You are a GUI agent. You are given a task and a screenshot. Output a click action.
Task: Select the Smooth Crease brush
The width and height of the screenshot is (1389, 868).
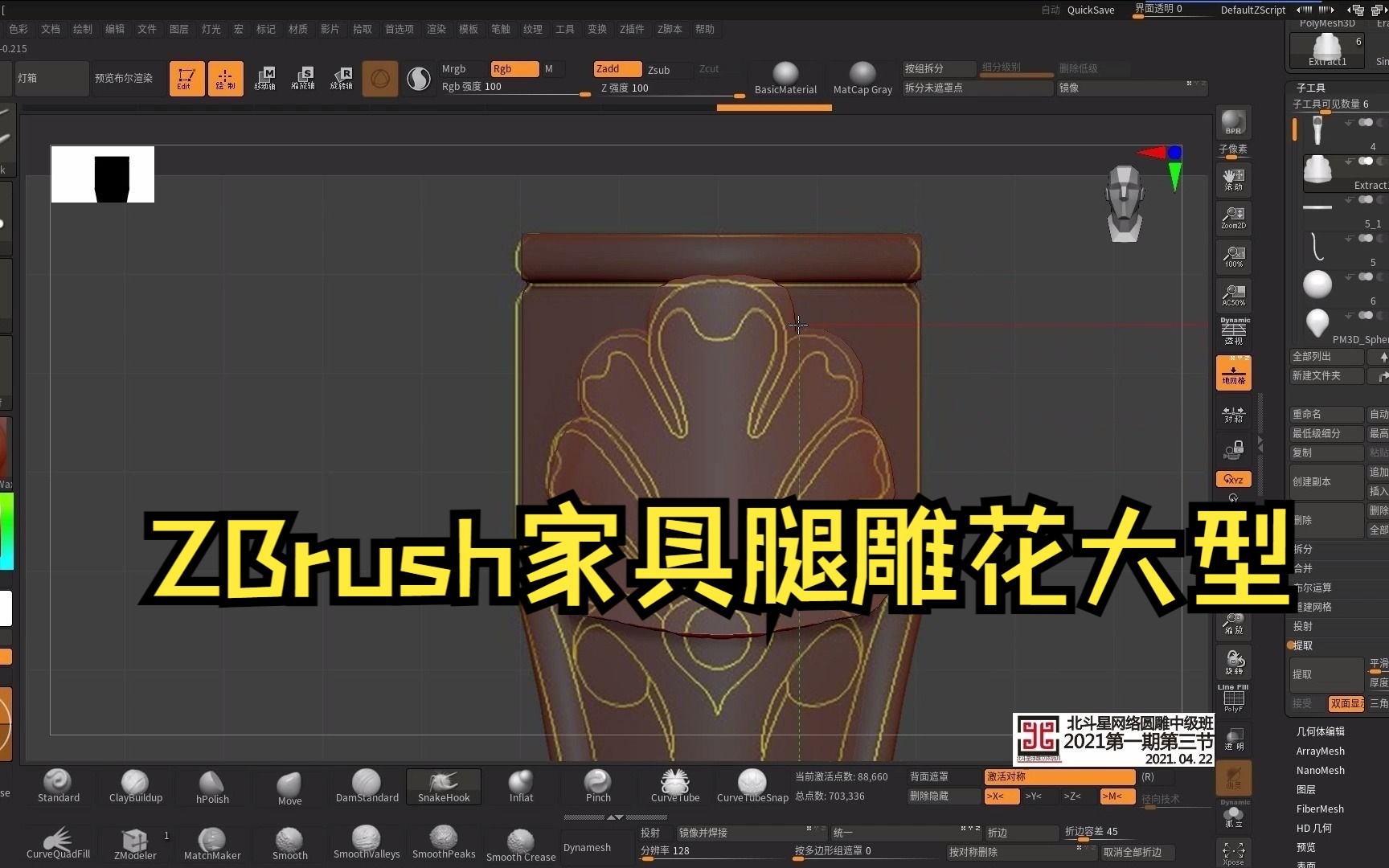pyautogui.click(x=521, y=845)
